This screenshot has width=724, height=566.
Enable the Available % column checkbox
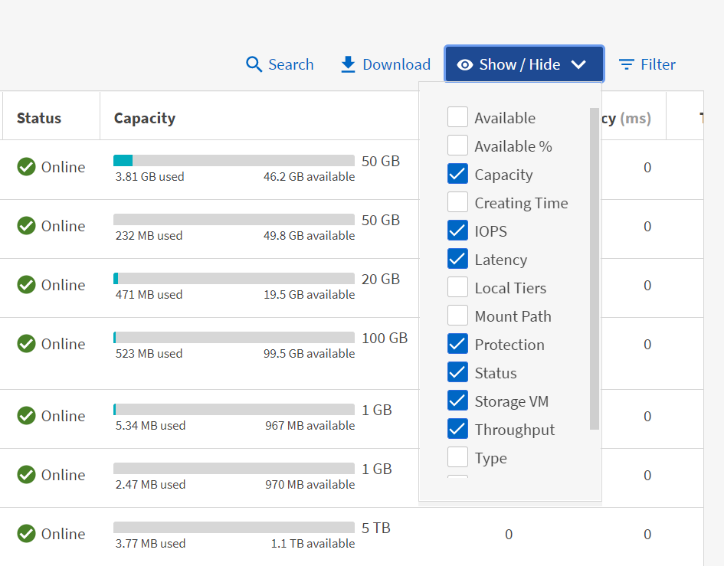458,145
